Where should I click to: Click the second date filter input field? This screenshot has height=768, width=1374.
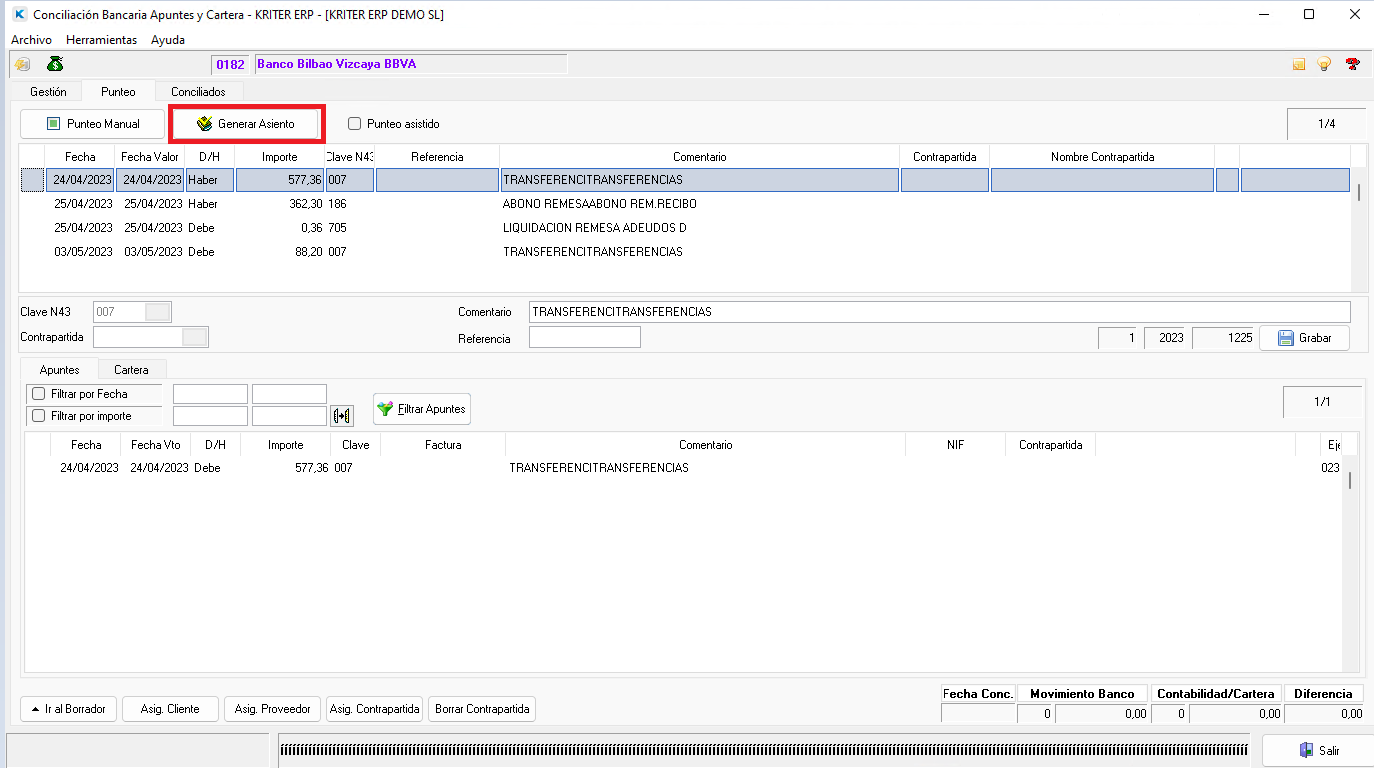[289, 394]
